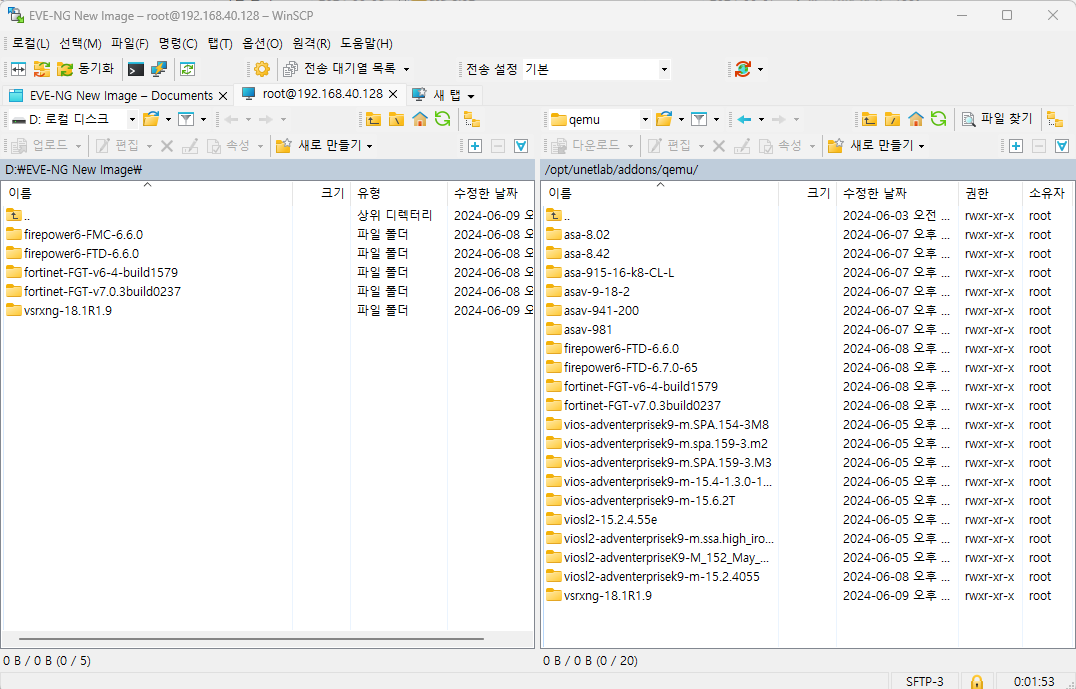Click the local panel horizontal scrollbar
Screen dimensions: 1076x689
click(251, 639)
